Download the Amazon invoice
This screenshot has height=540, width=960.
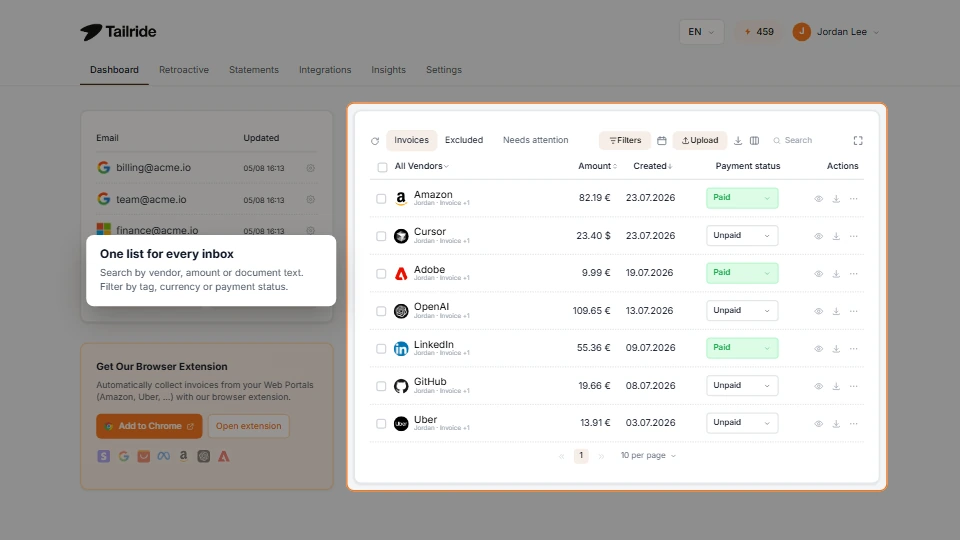[x=836, y=199]
